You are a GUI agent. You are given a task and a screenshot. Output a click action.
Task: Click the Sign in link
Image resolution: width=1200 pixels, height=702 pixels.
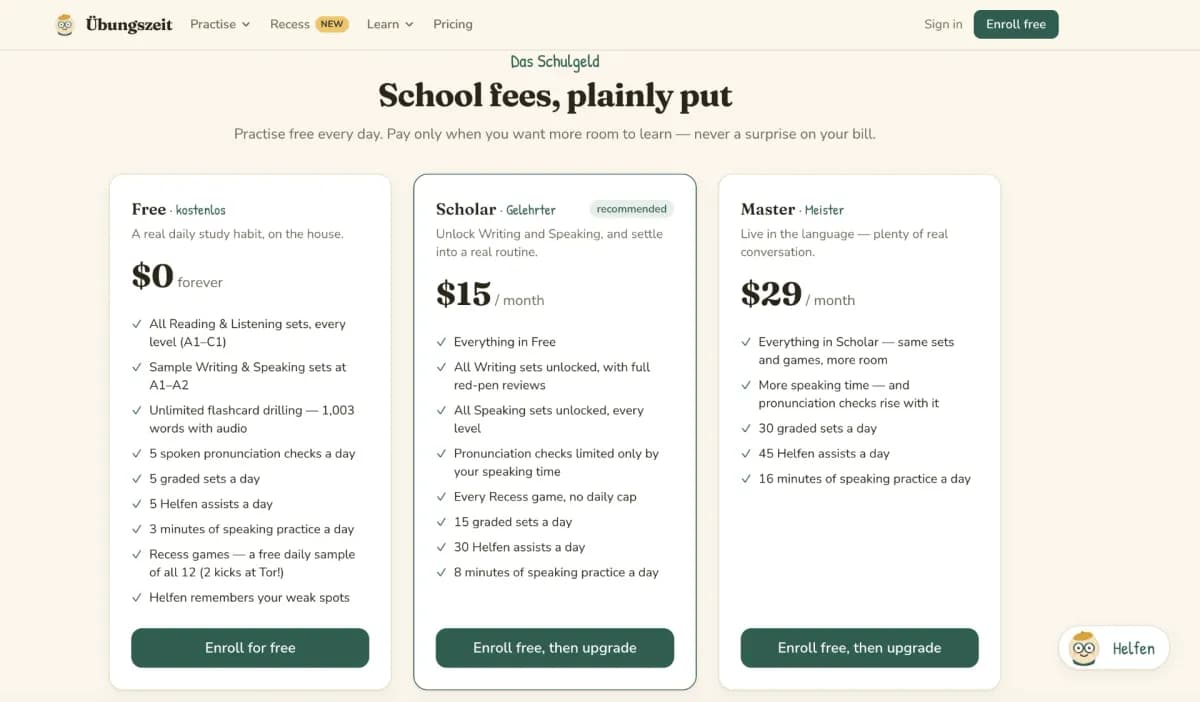943,24
